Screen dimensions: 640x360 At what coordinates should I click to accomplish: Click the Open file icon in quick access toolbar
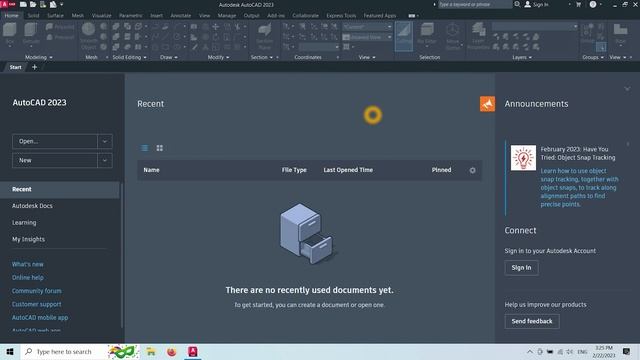[x=33, y=4]
